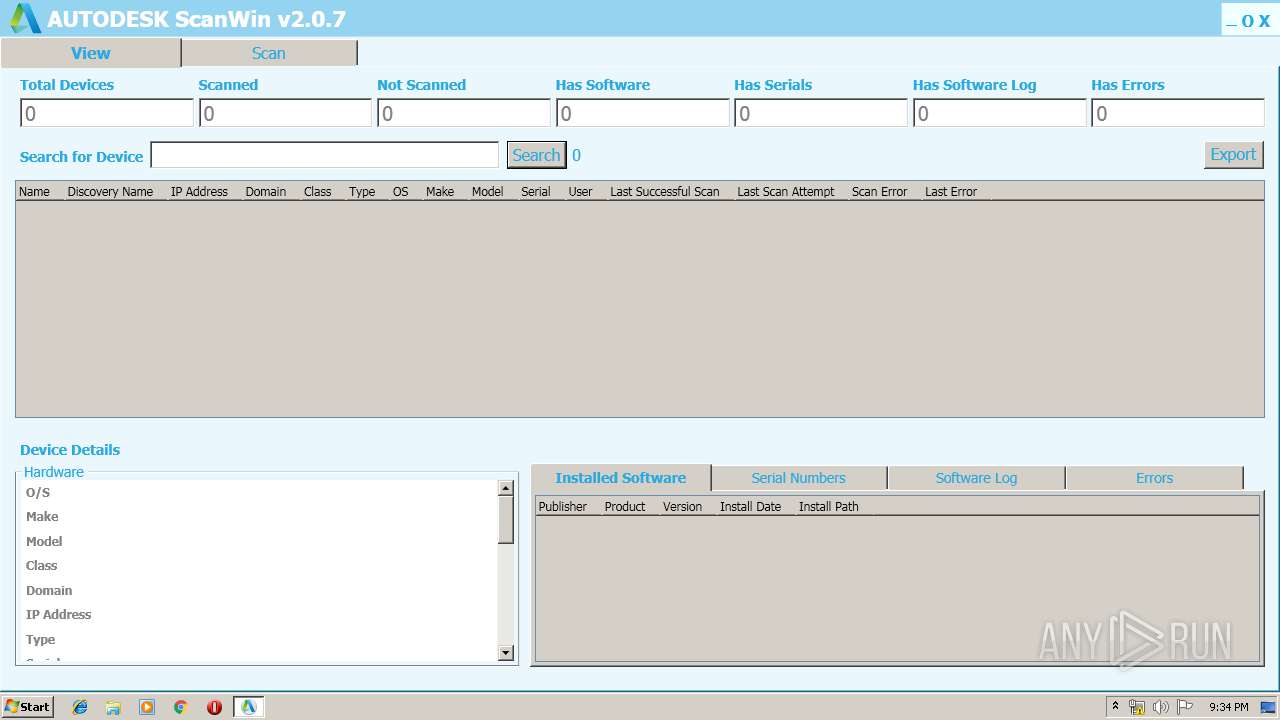Open the File Explorer taskbar icon
Viewport: 1280px width, 720px height.
click(x=113, y=707)
